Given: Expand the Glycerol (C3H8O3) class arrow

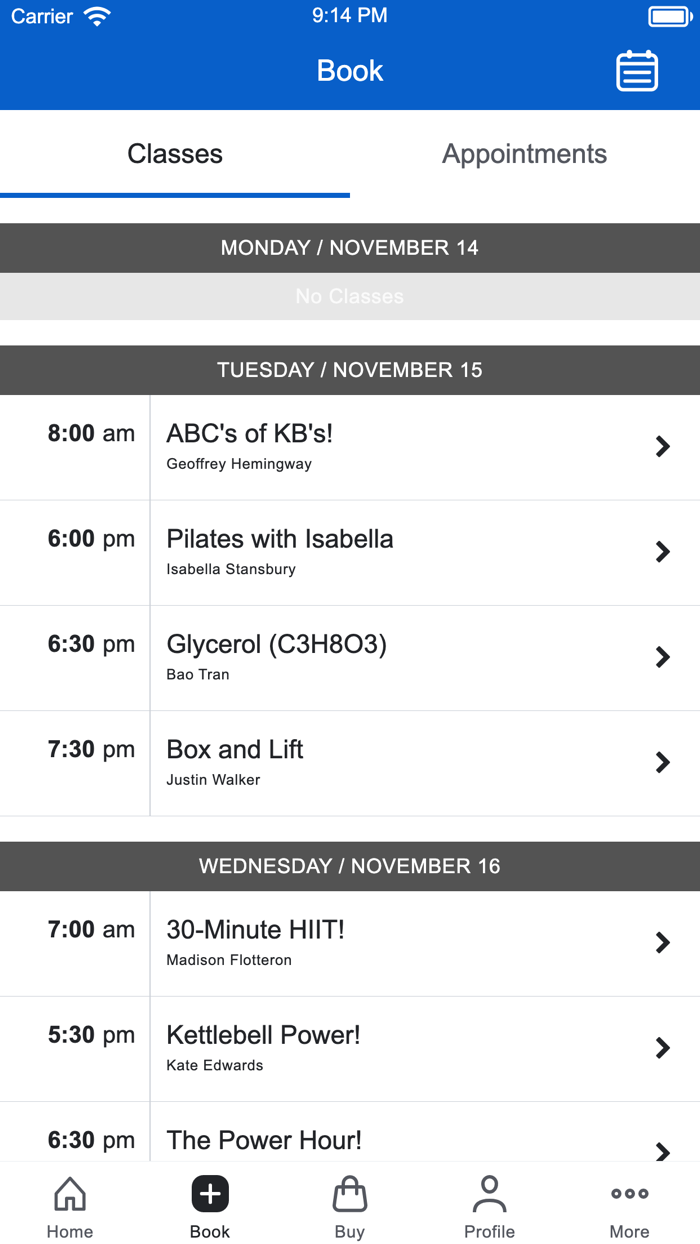Looking at the screenshot, I should pyautogui.click(x=662, y=657).
